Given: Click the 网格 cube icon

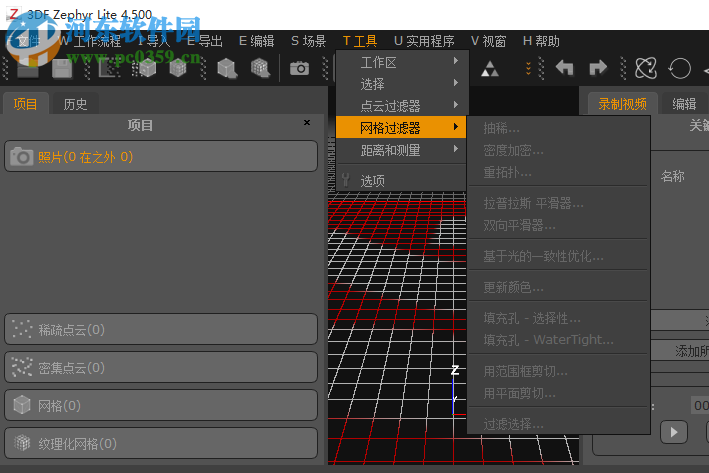Looking at the screenshot, I should 22,405.
